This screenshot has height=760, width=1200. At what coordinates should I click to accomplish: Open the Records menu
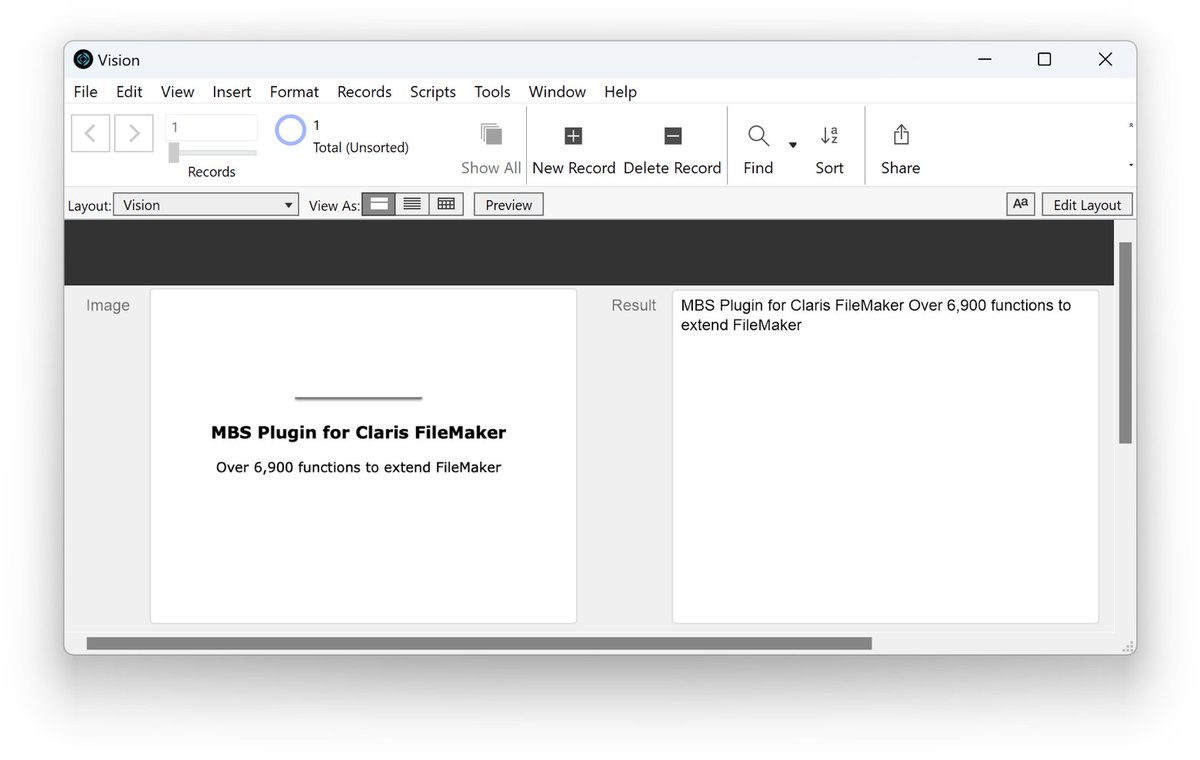click(364, 92)
